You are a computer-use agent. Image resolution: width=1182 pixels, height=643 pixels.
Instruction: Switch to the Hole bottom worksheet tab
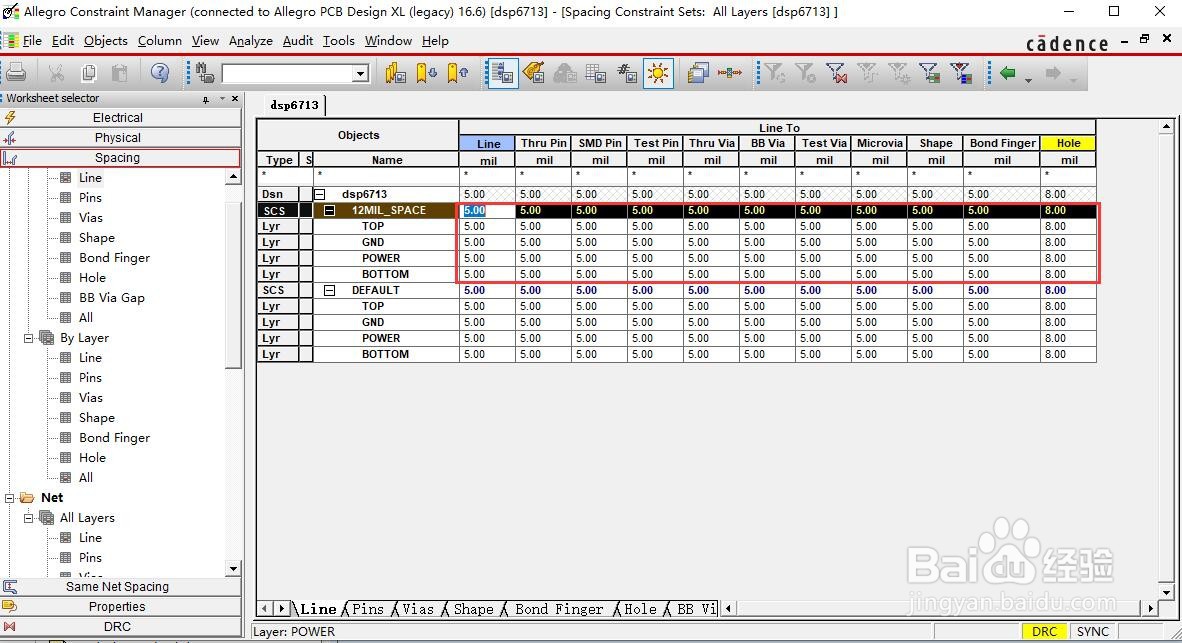pos(640,609)
